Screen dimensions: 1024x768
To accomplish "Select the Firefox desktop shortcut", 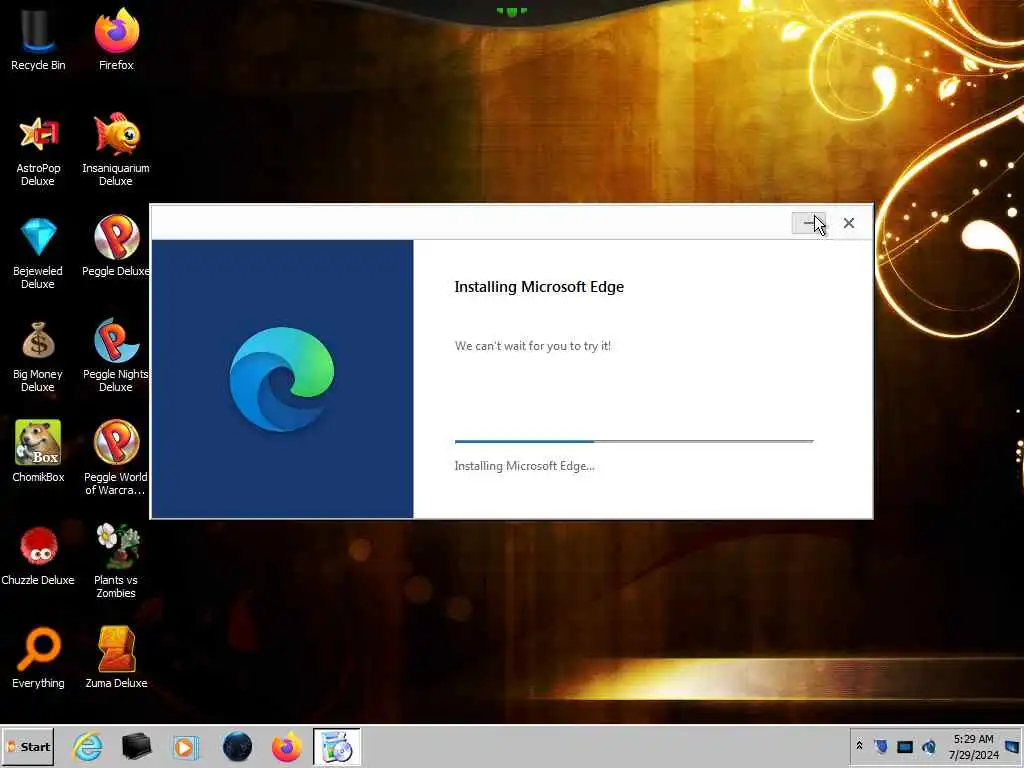I will point(116,39).
